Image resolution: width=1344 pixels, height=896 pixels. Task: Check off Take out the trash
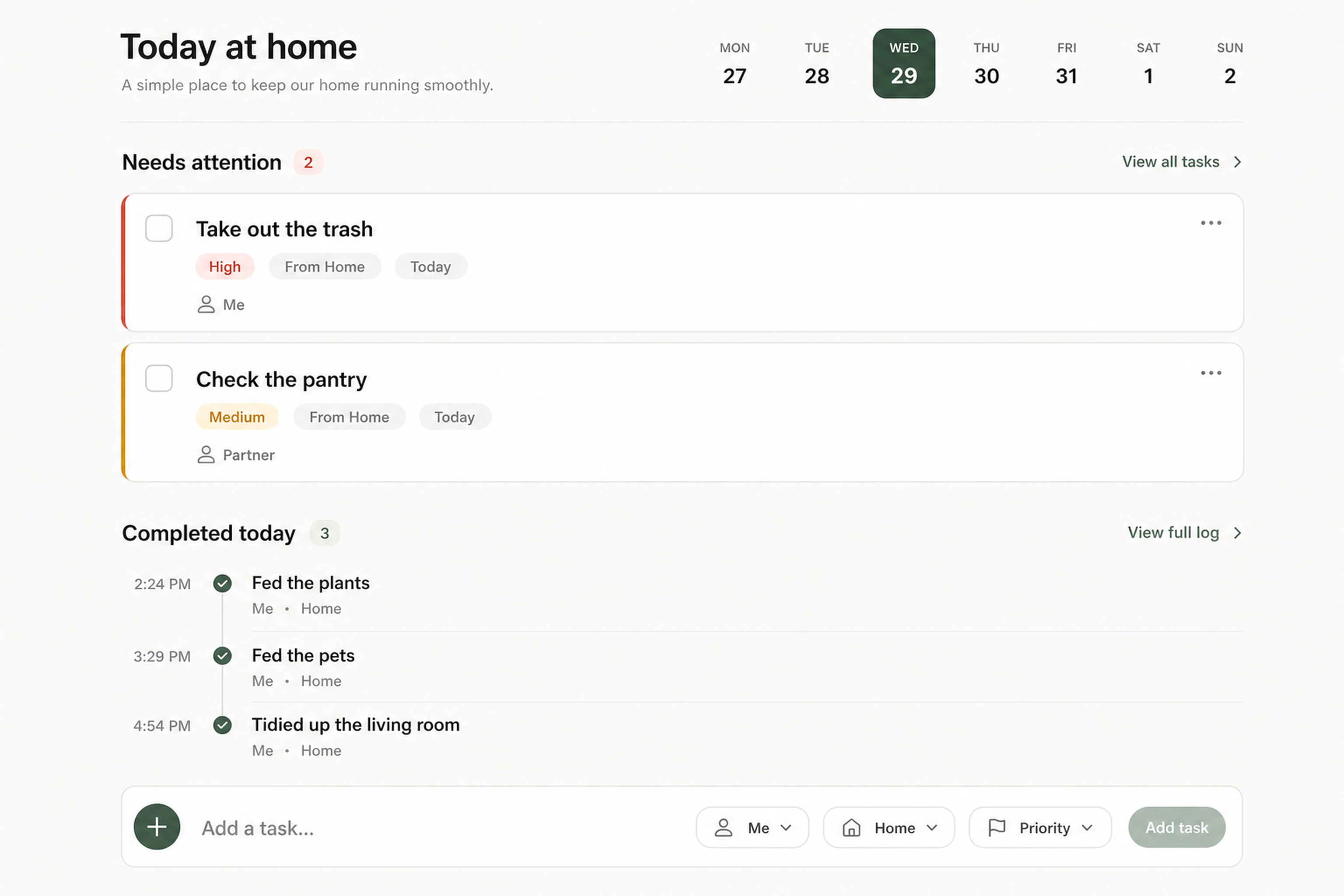tap(159, 228)
